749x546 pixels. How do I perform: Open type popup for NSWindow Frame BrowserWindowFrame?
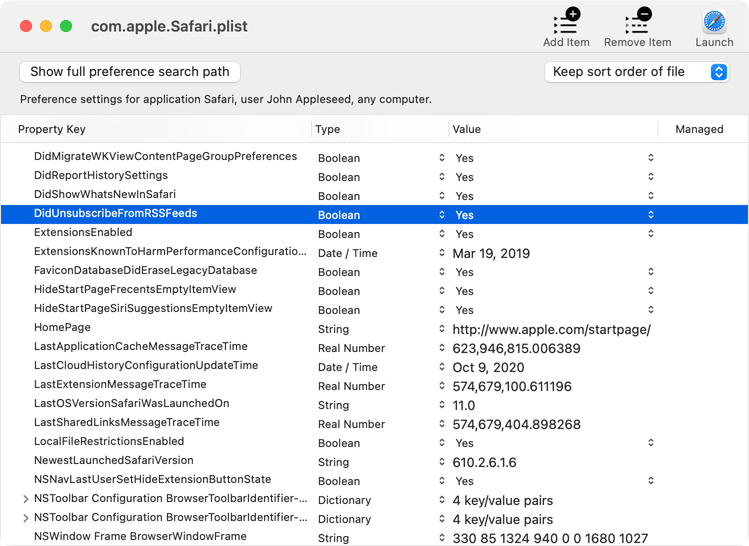point(442,537)
